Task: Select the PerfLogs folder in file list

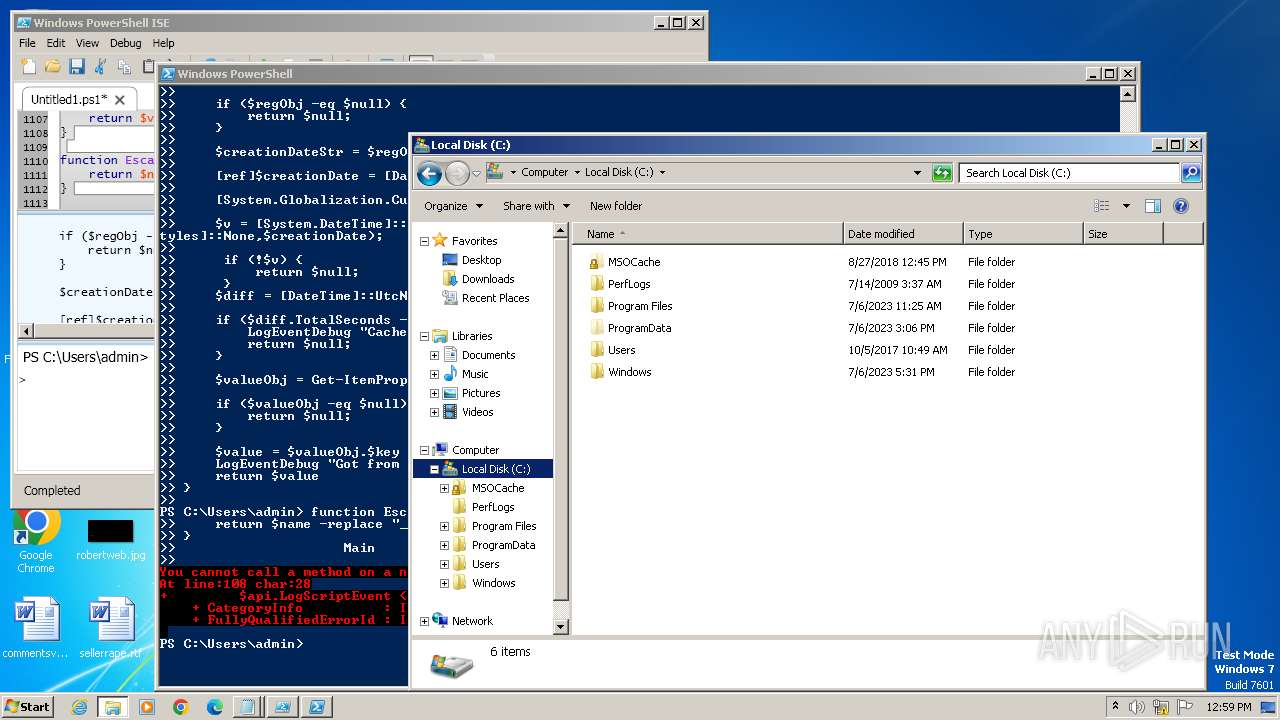Action: pos(629,284)
